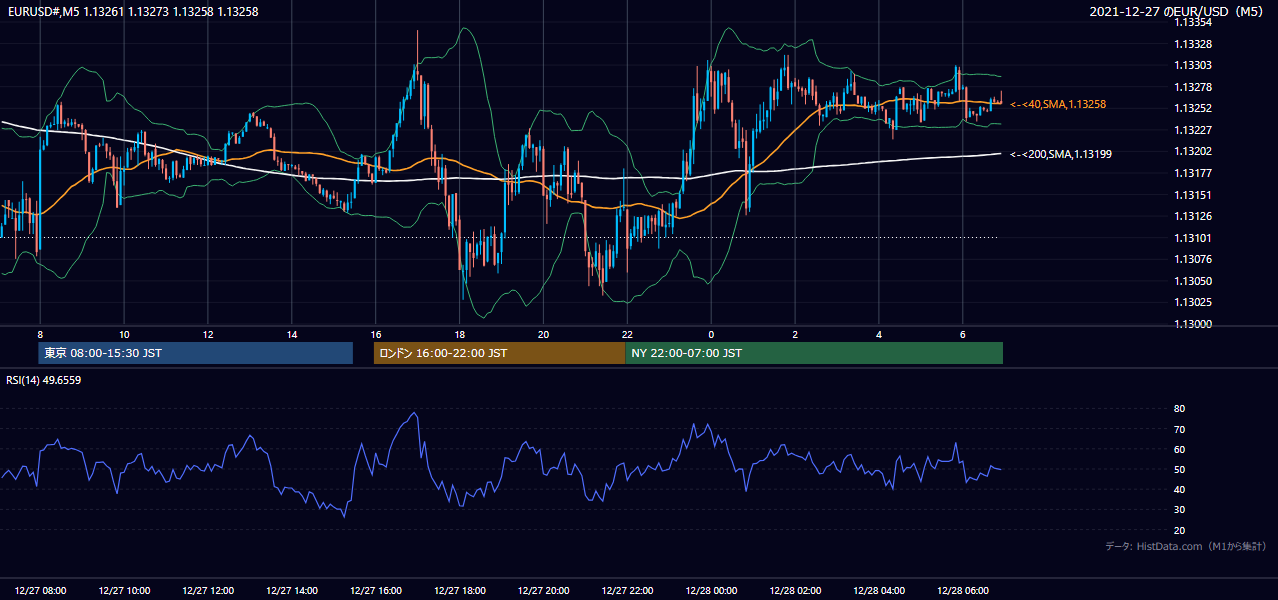This screenshot has width=1278, height=600.
Task: Click time label 12/27 22:00
Action: tap(627, 590)
